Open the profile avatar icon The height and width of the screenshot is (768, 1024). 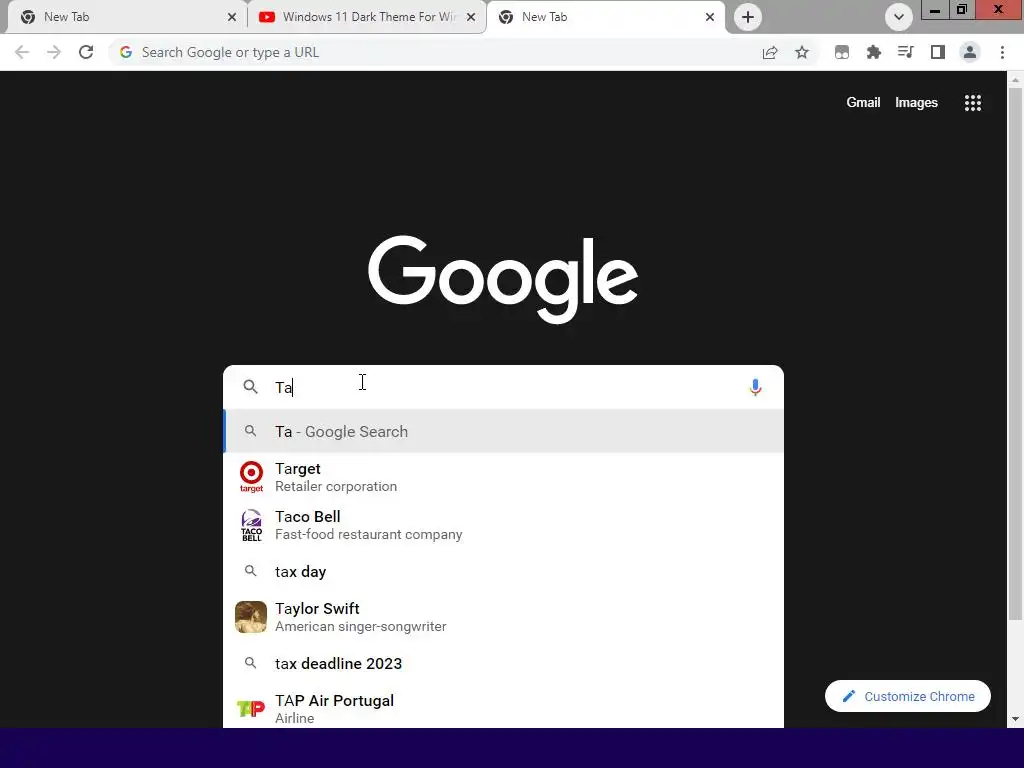(970, 52)
